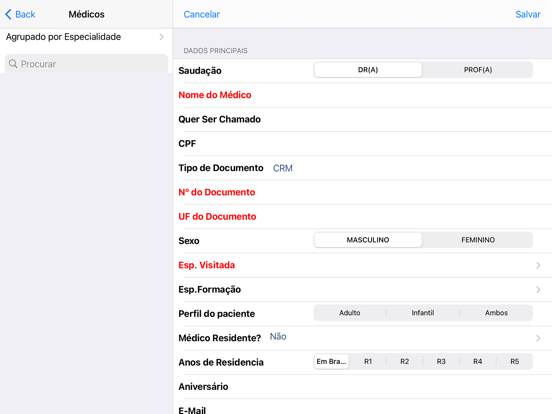The image size is (552, 414).
Task: Select R1 residency year
Action: click(x=368, y=362)
